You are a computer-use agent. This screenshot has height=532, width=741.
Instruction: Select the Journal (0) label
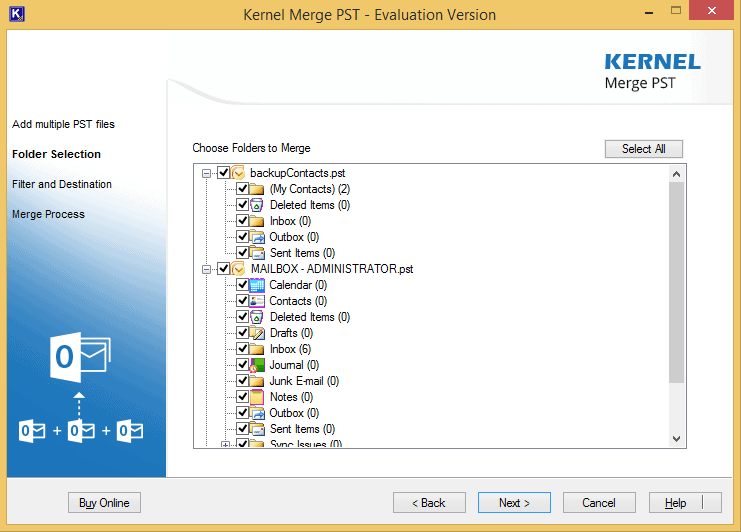(x=294, y=365)
